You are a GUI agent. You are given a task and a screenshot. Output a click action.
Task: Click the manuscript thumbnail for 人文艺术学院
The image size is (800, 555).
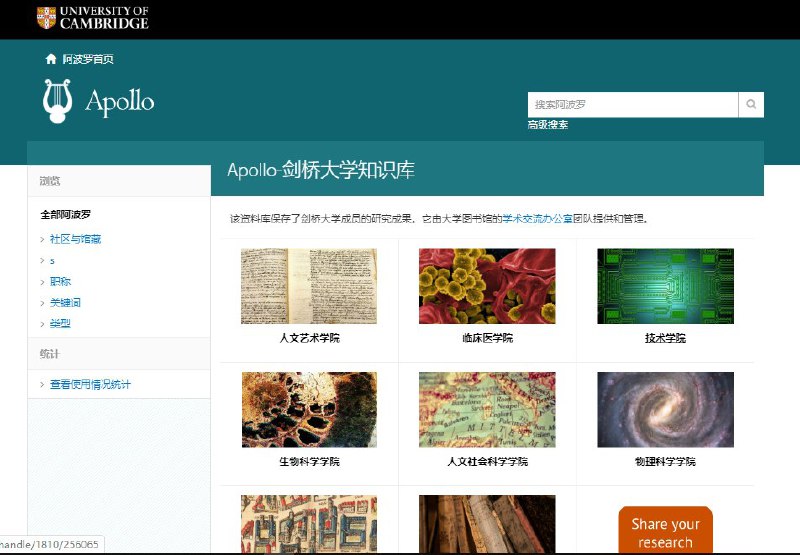click(309, 286)
